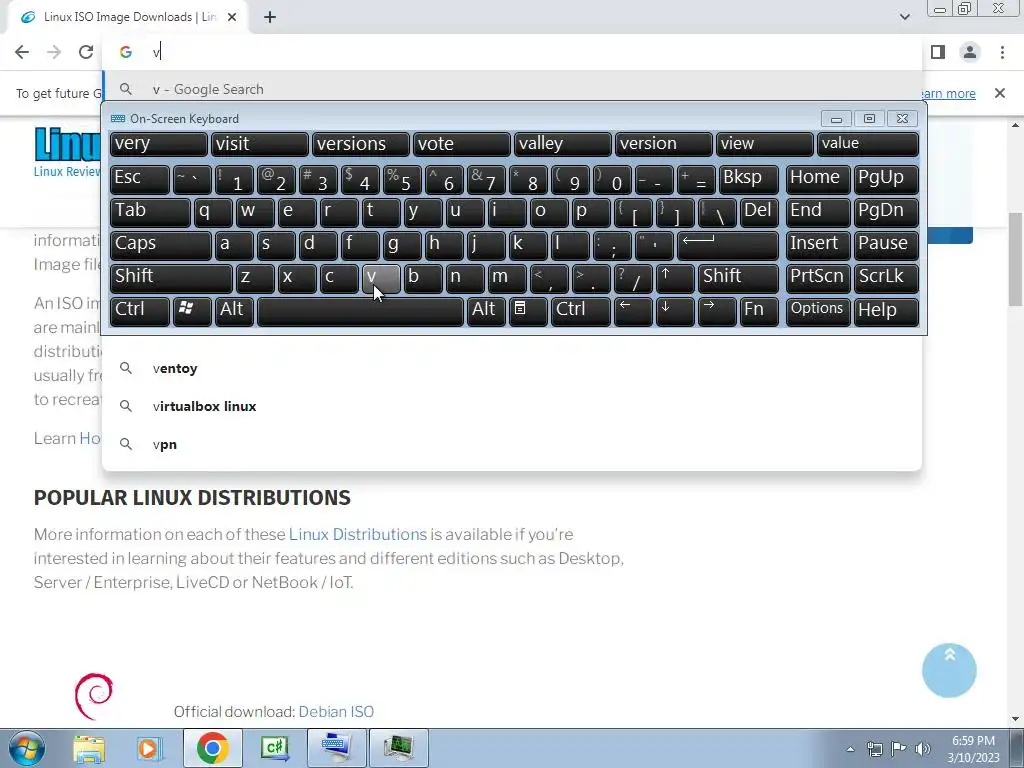Image resolution: width=1024 pixels, height=768 pixels.
Task: Toggle the right Ctrl key
Action: (581, 311)
